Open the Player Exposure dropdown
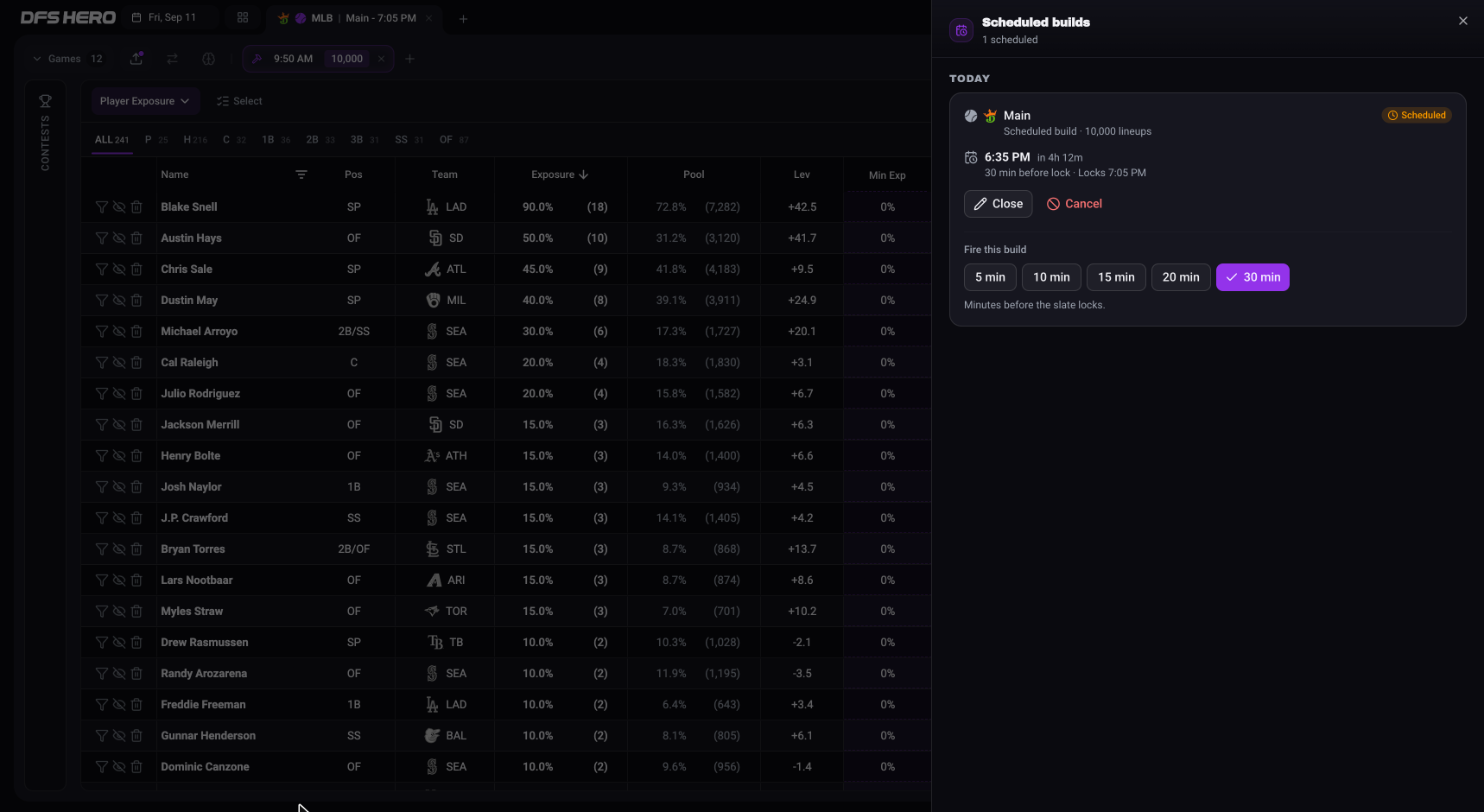The width and height of the screenshot is (1484, 812). [x=145, y=101]
